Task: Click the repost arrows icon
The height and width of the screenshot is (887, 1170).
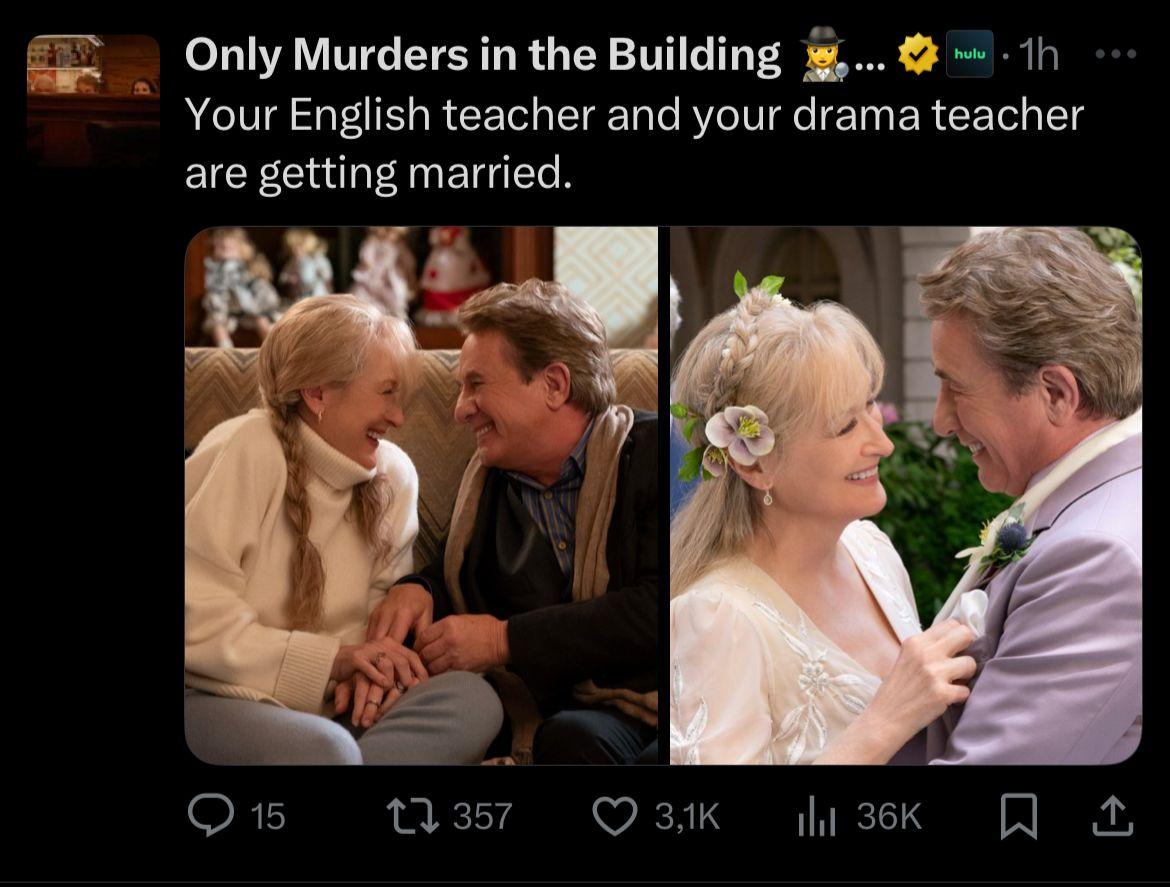Action: pyautogui.click(x=412, y=815)
